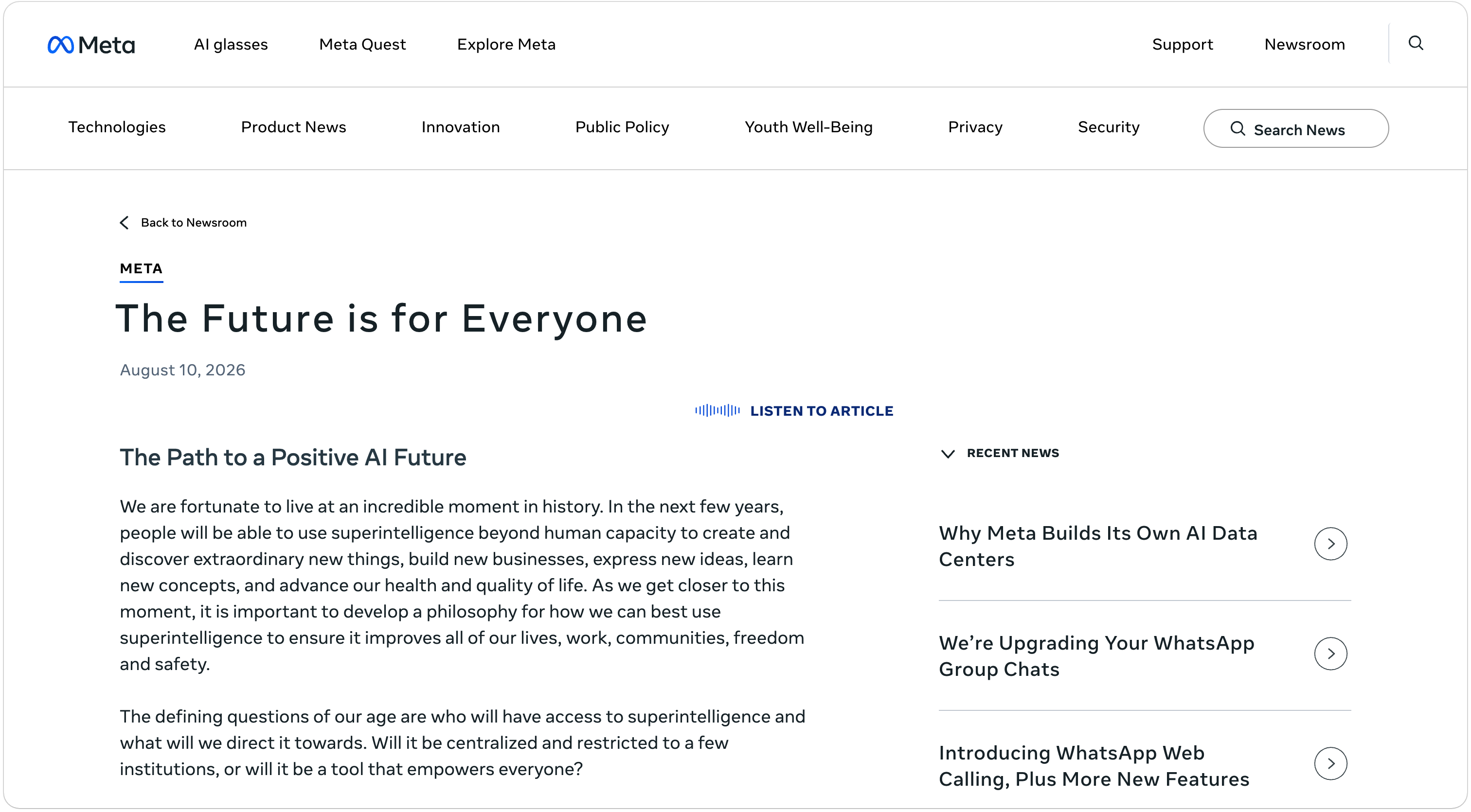The image size is (1471, 812).
Task: Click the magnifier inside Search News
Action: pos(1238,129)
